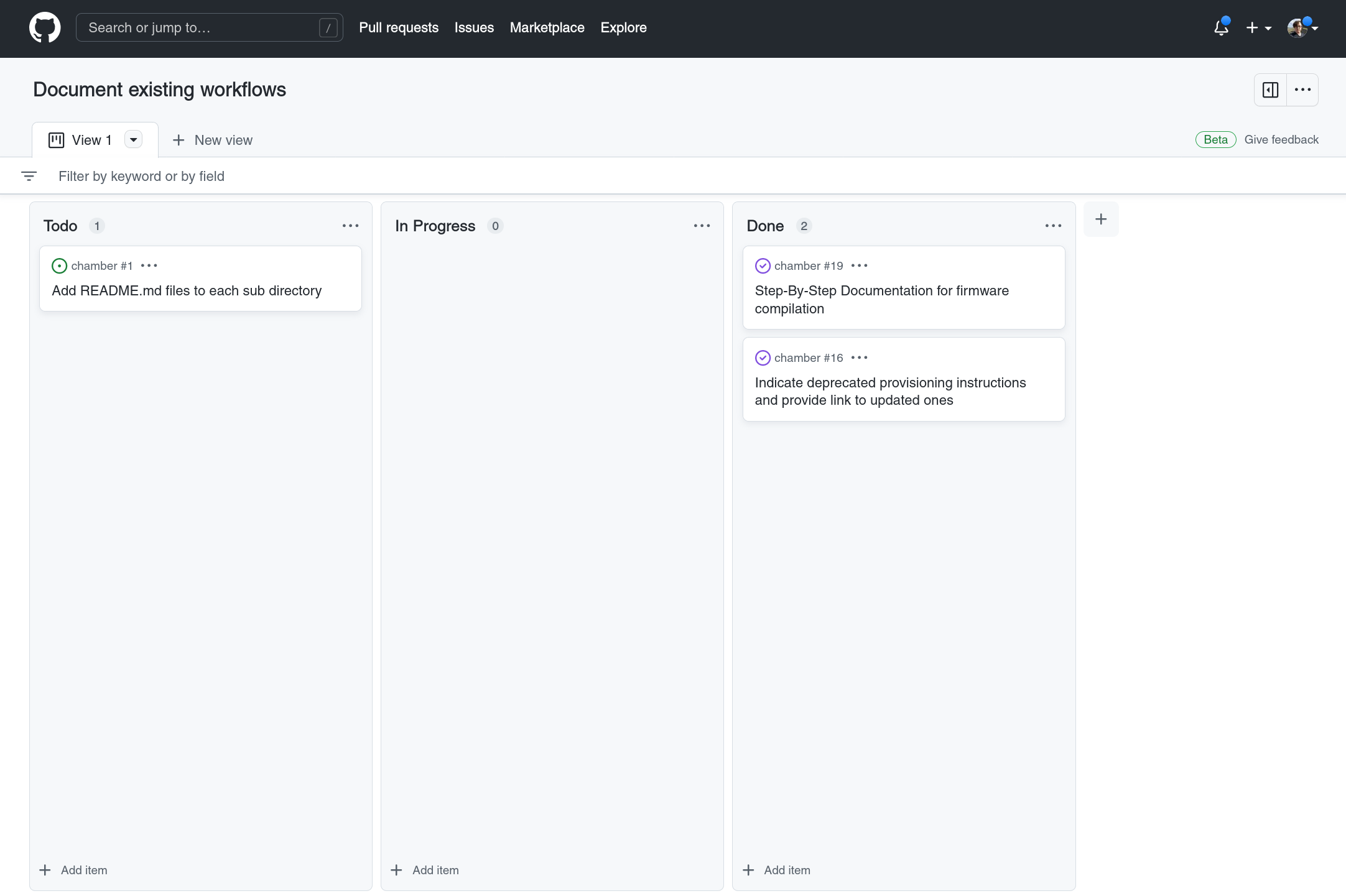1346x896 pixels.
Task: Go to Issues in top navigation
Action: pyautogui.click(x=474, y=27)
